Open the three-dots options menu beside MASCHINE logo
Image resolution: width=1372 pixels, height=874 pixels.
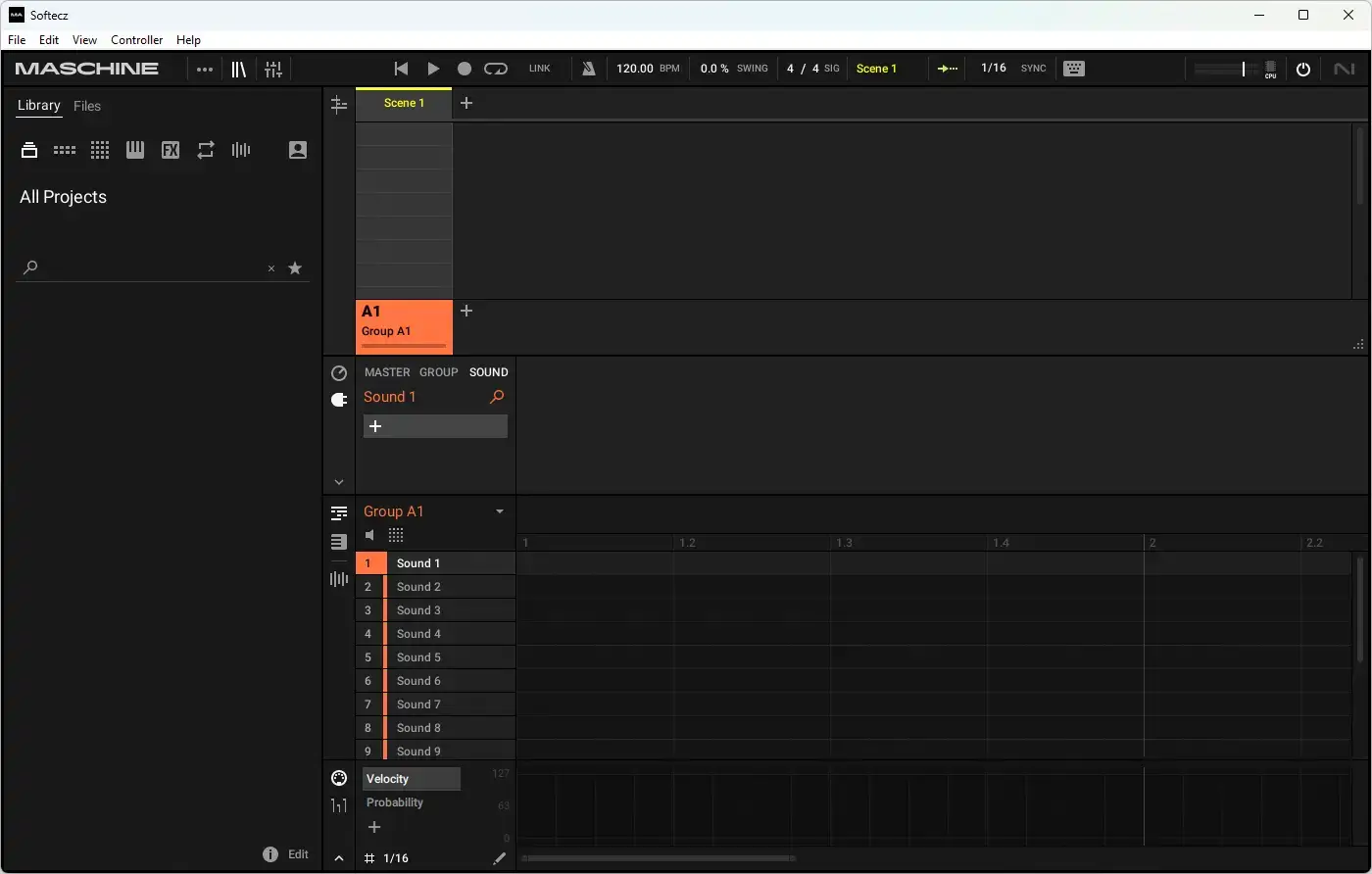tap(204, 69)
